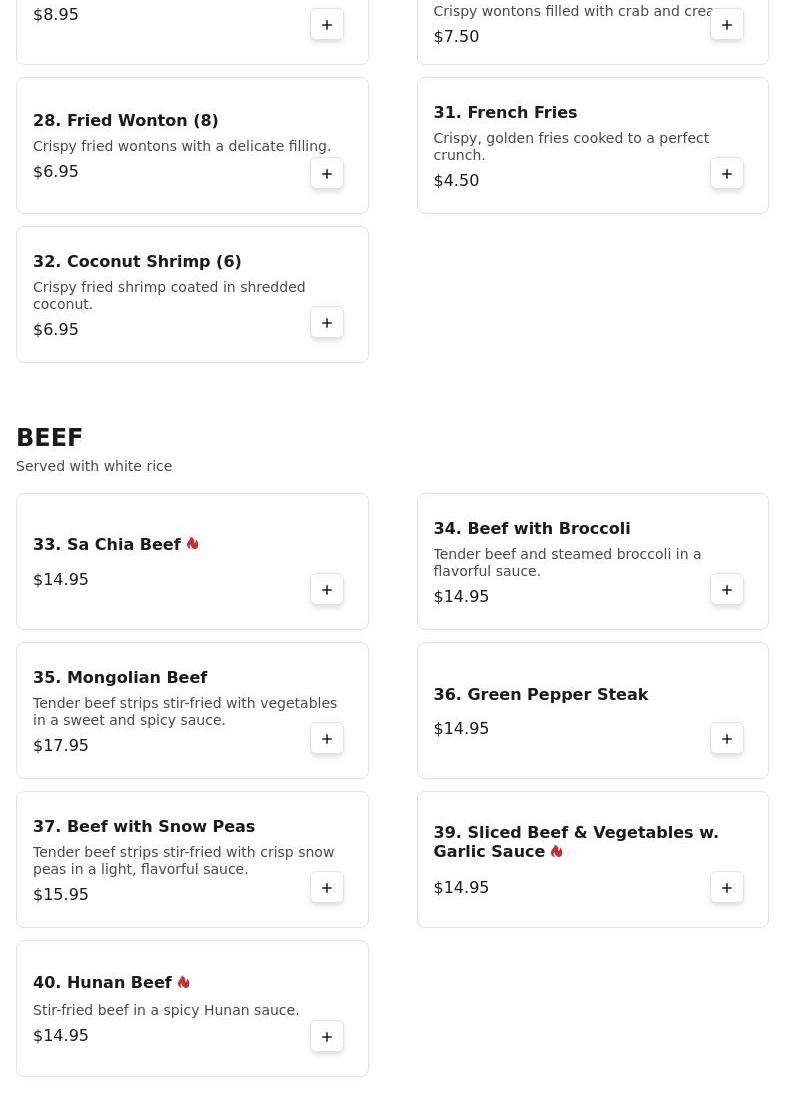Add Fried Wonton (8) to order
785x1098 pixels.
click(327, 174)
